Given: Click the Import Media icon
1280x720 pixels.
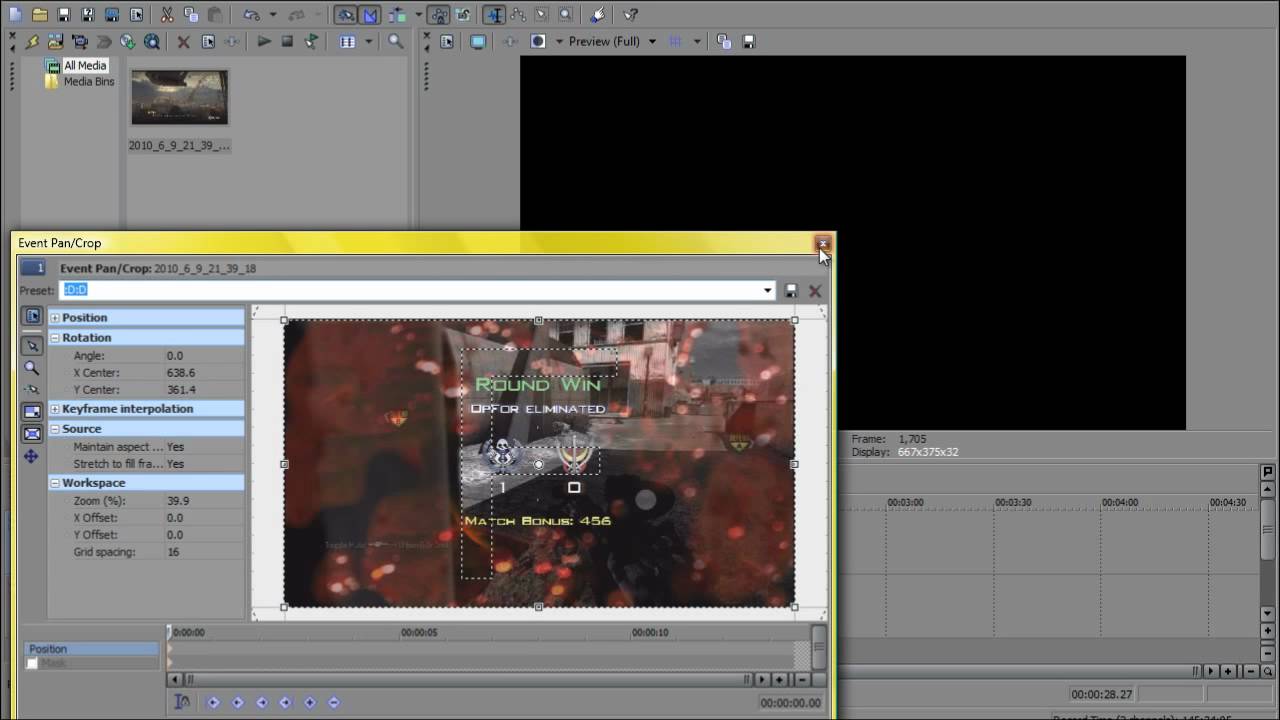Looking at the screenshot, I should (x=56, y=42).
